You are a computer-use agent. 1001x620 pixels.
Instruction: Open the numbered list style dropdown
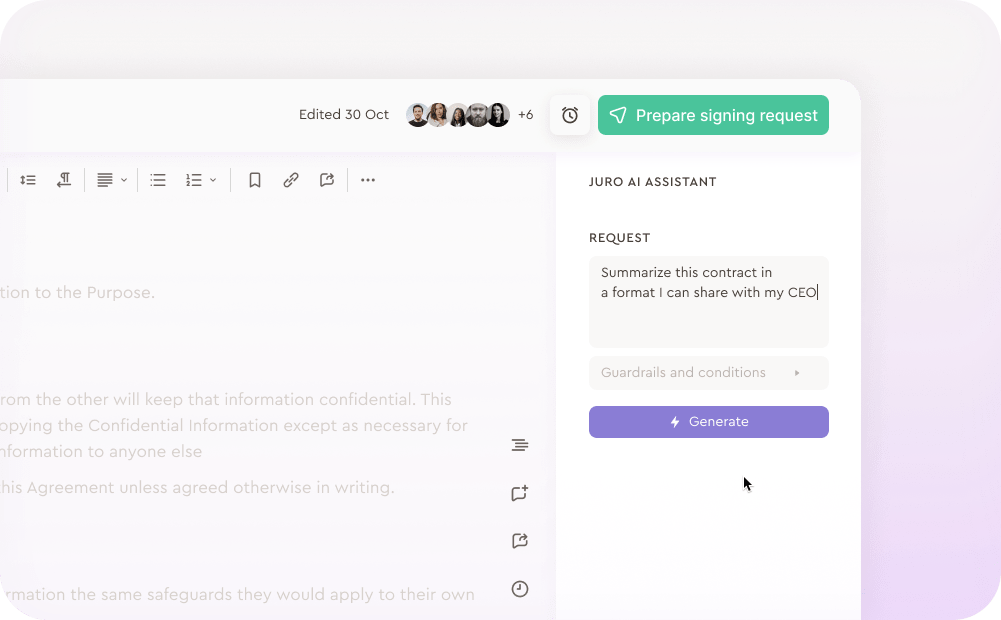(200, 180)
